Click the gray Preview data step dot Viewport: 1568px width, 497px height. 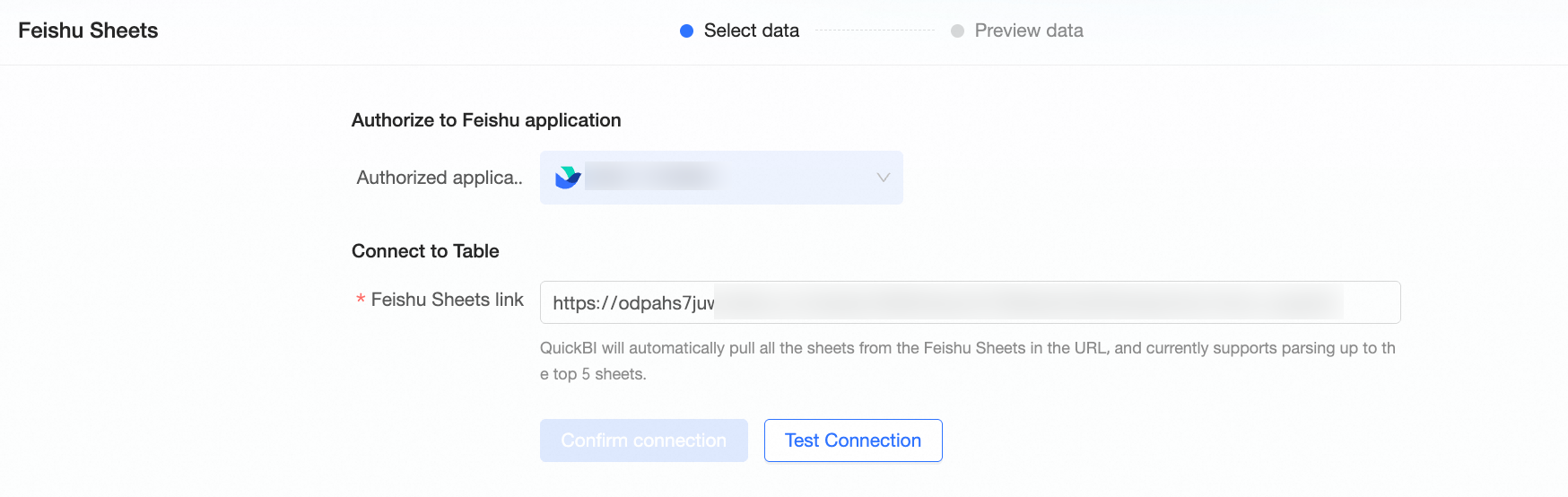pos(957,31)
